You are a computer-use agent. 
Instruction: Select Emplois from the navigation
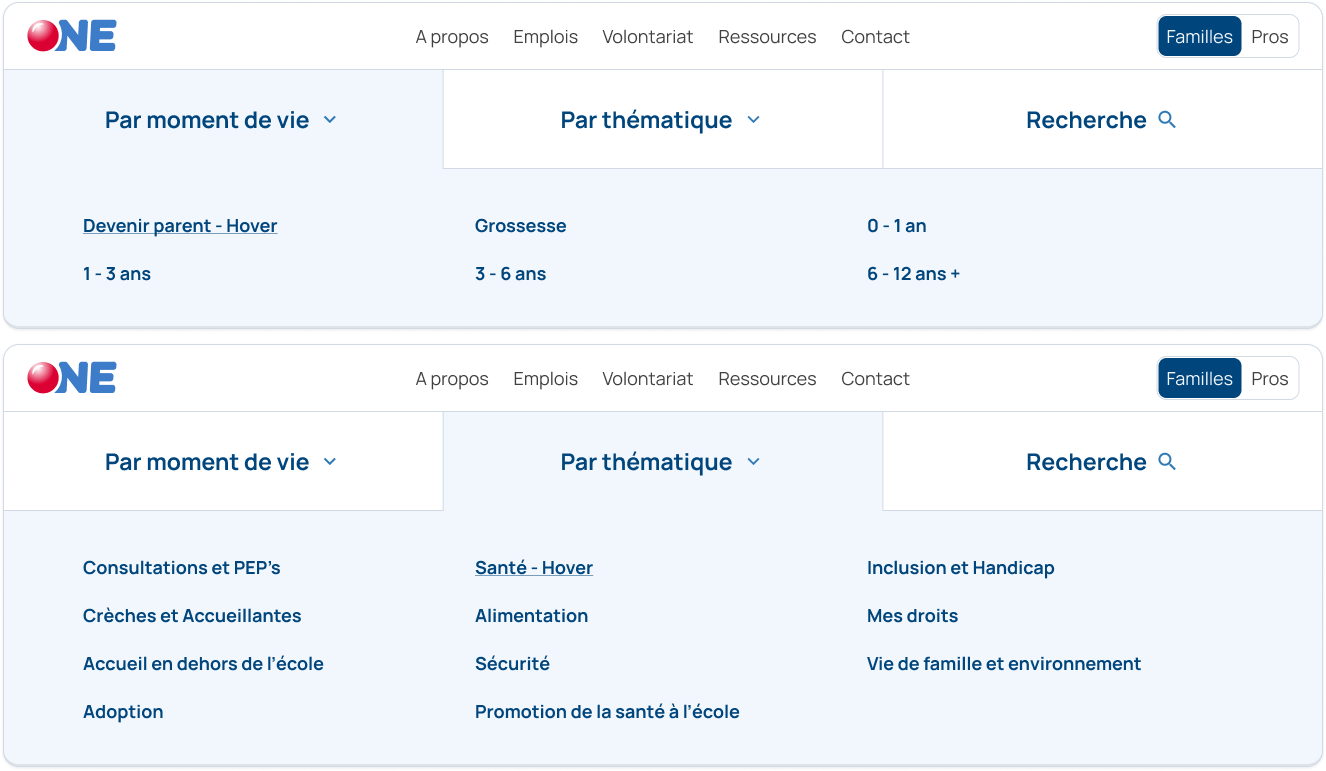(545, 37)
